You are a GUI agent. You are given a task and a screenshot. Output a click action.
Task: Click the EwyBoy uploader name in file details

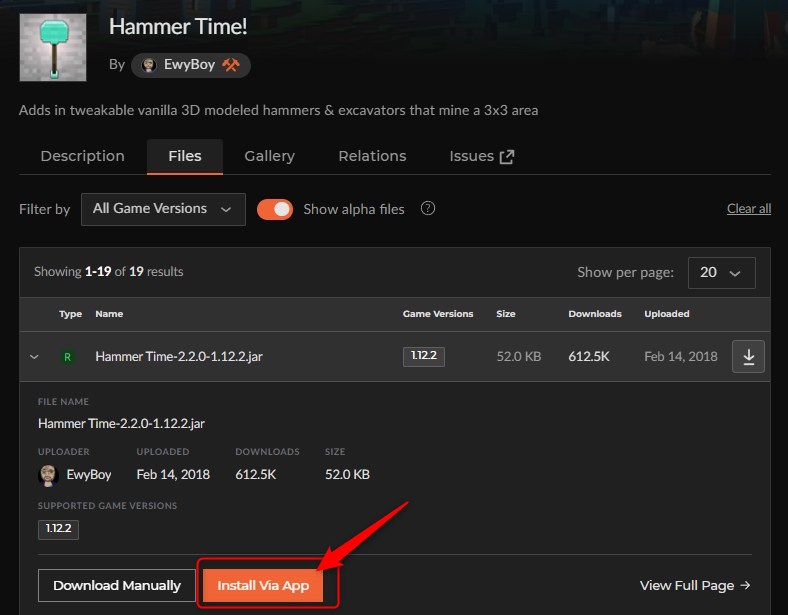(x=89, y=475)
